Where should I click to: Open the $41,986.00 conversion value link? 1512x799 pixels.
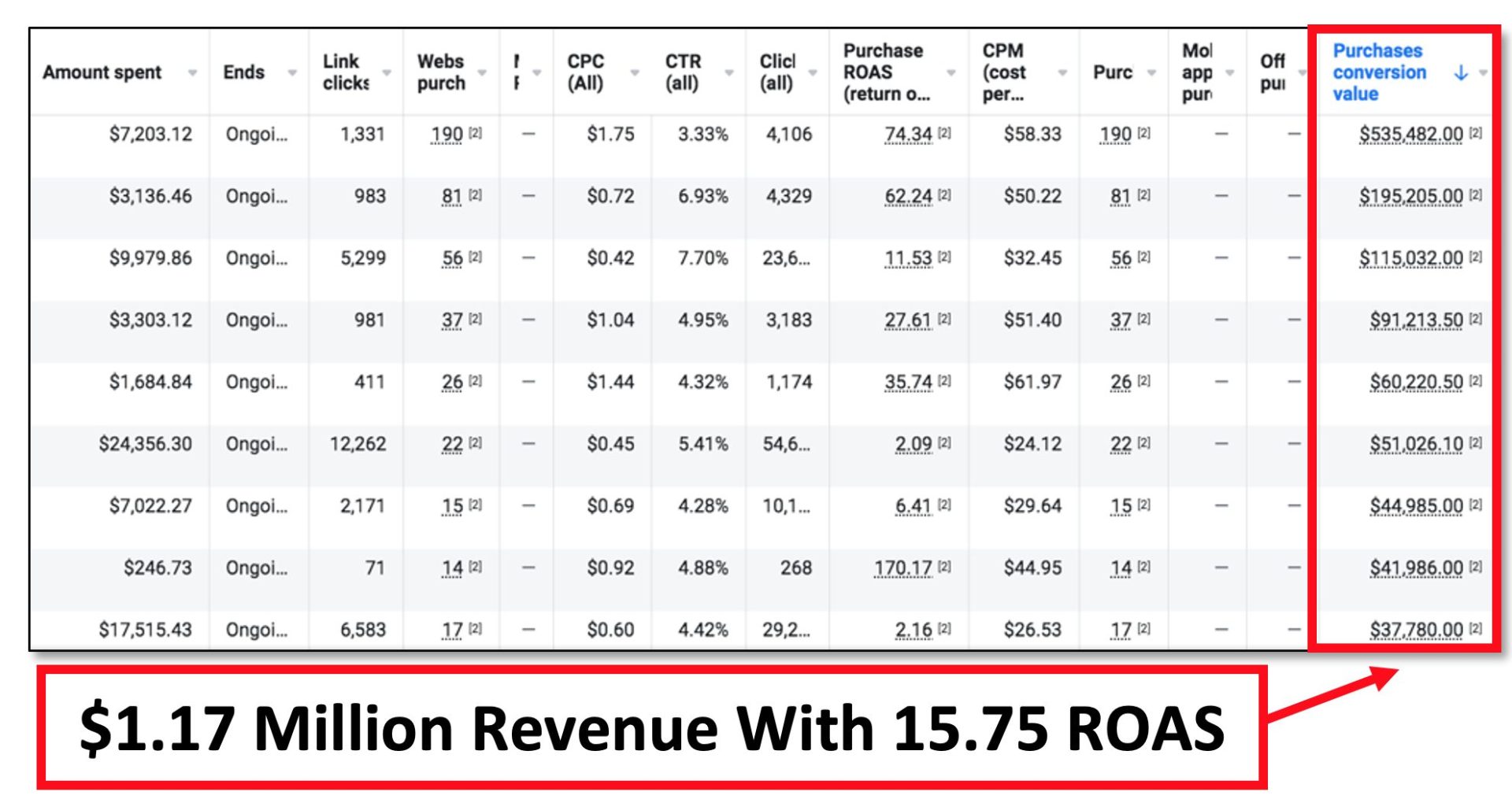(1416, 568)
